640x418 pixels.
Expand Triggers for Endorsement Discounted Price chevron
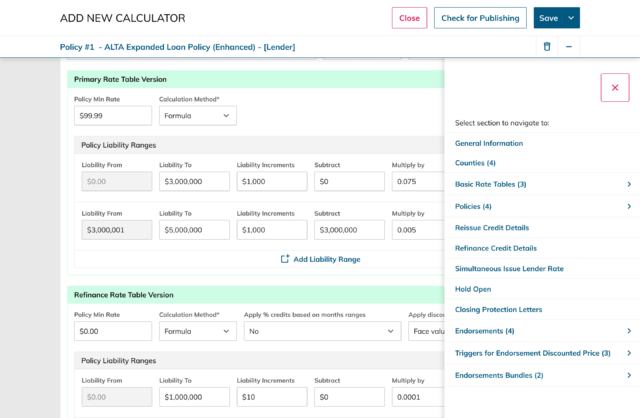click(629, 353)
